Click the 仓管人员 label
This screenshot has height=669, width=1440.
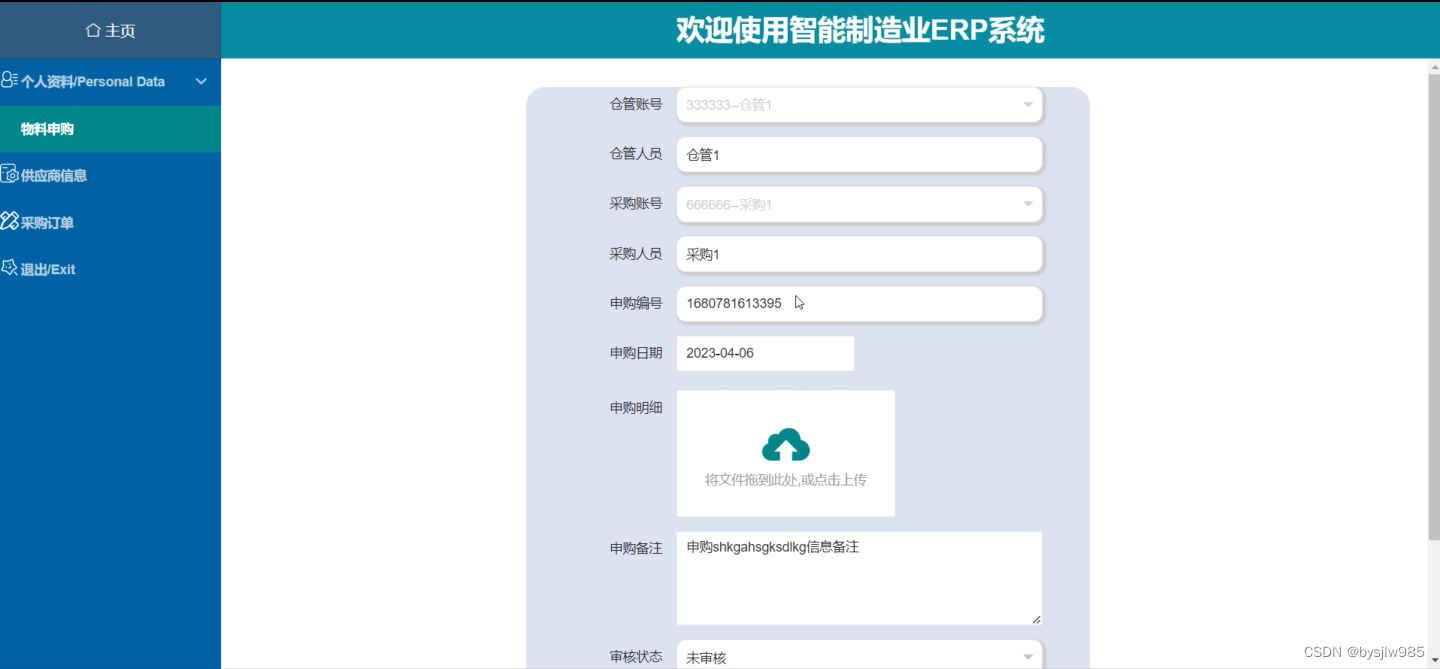coord(636,153)
